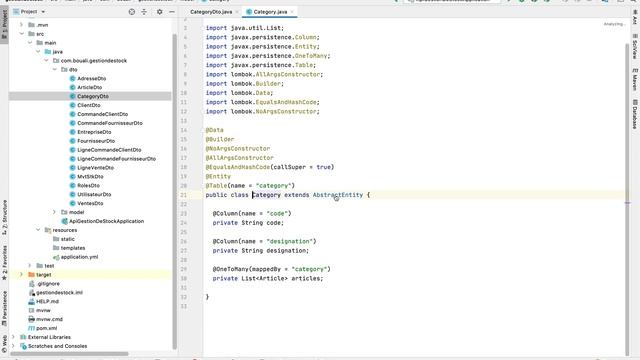The height and width of the screenshot is (360, 640).
Task: Open CommandeClientDto class
Action: [102, 114]
